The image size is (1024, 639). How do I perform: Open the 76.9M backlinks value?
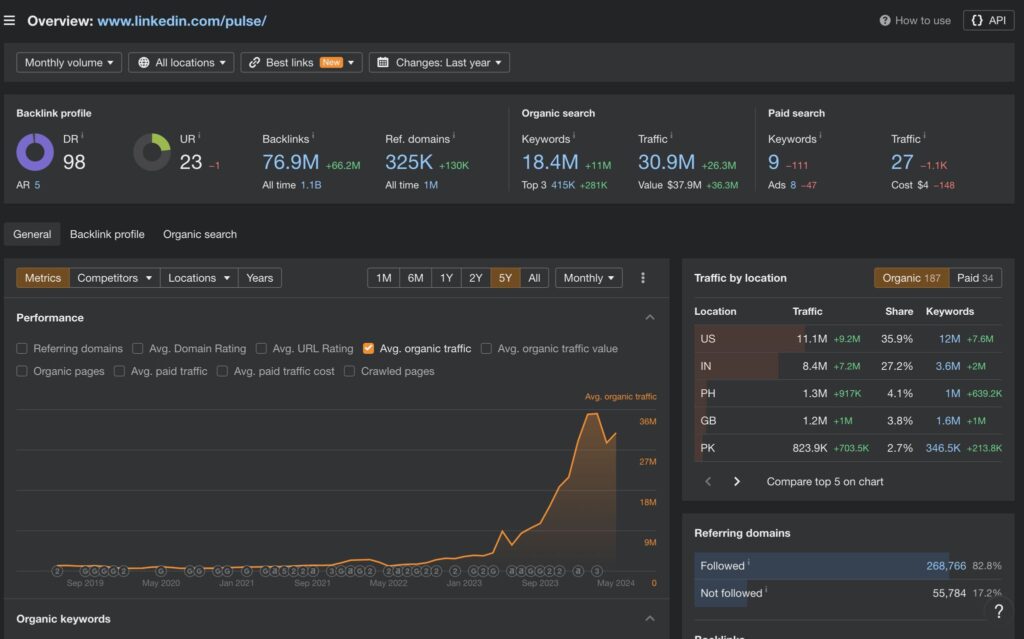(x=291, y=162)
